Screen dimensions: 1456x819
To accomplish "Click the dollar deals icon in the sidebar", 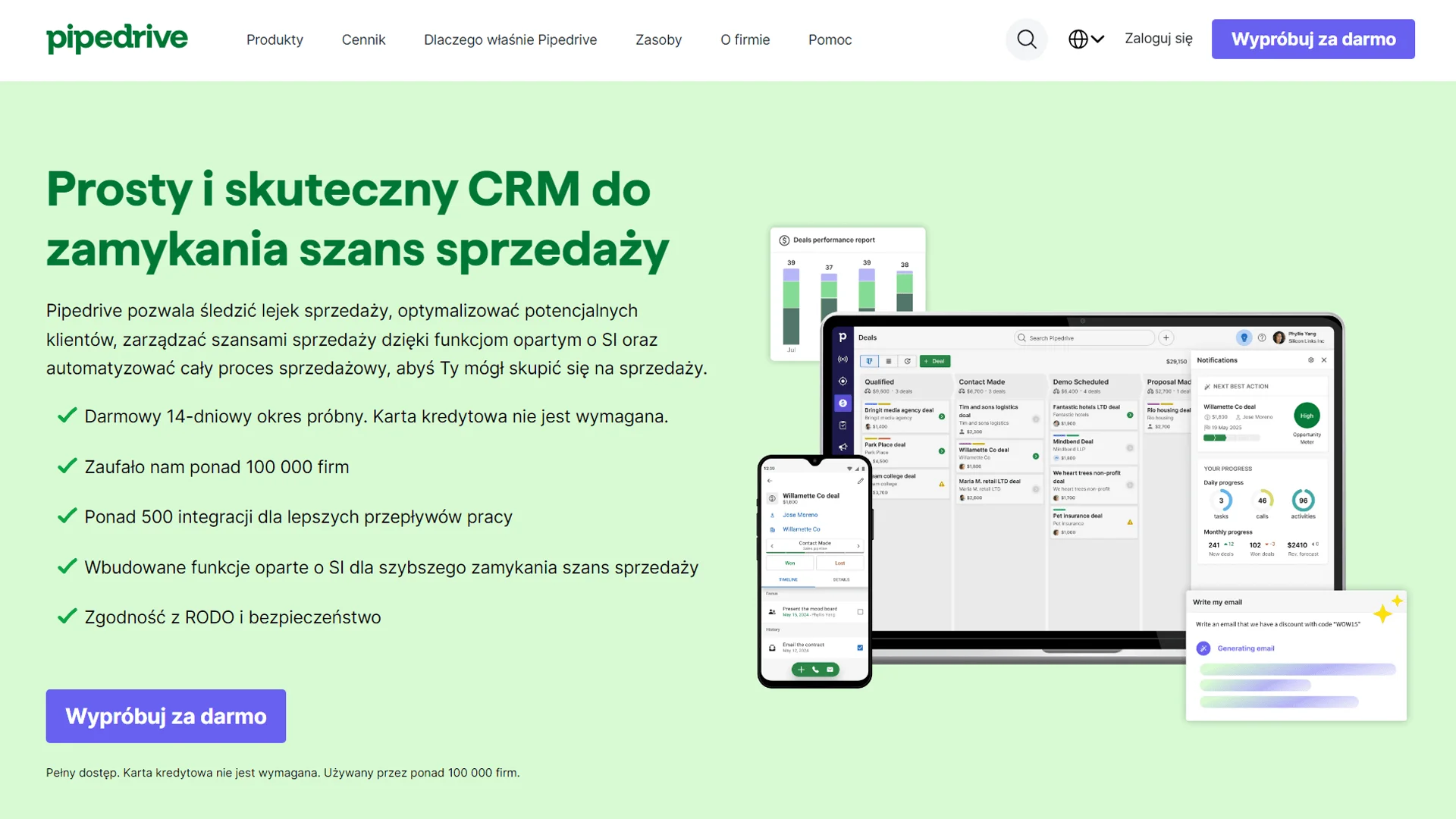I will (x=843, y=403).
